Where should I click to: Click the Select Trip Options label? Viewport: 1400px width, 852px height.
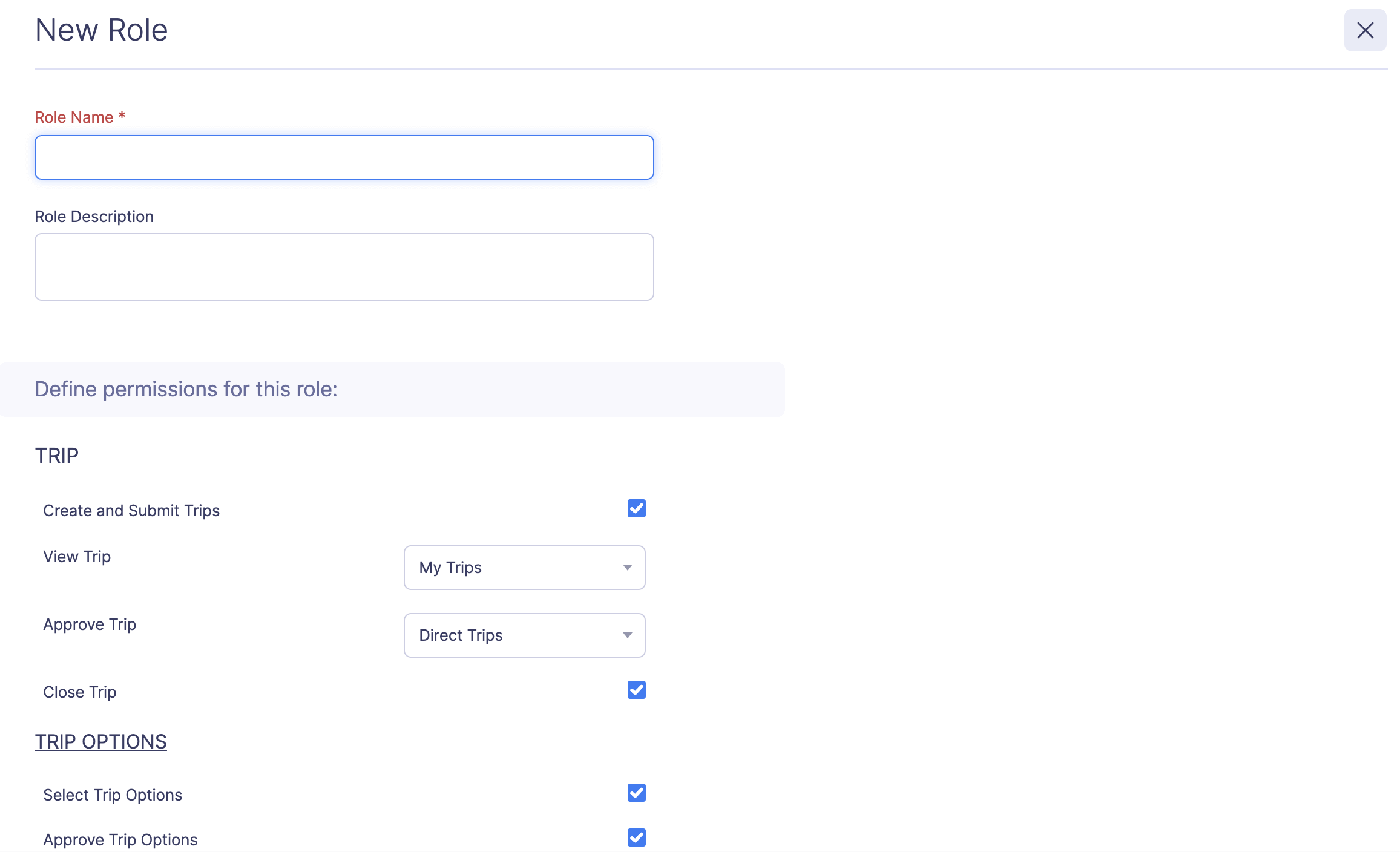(113, 795)
